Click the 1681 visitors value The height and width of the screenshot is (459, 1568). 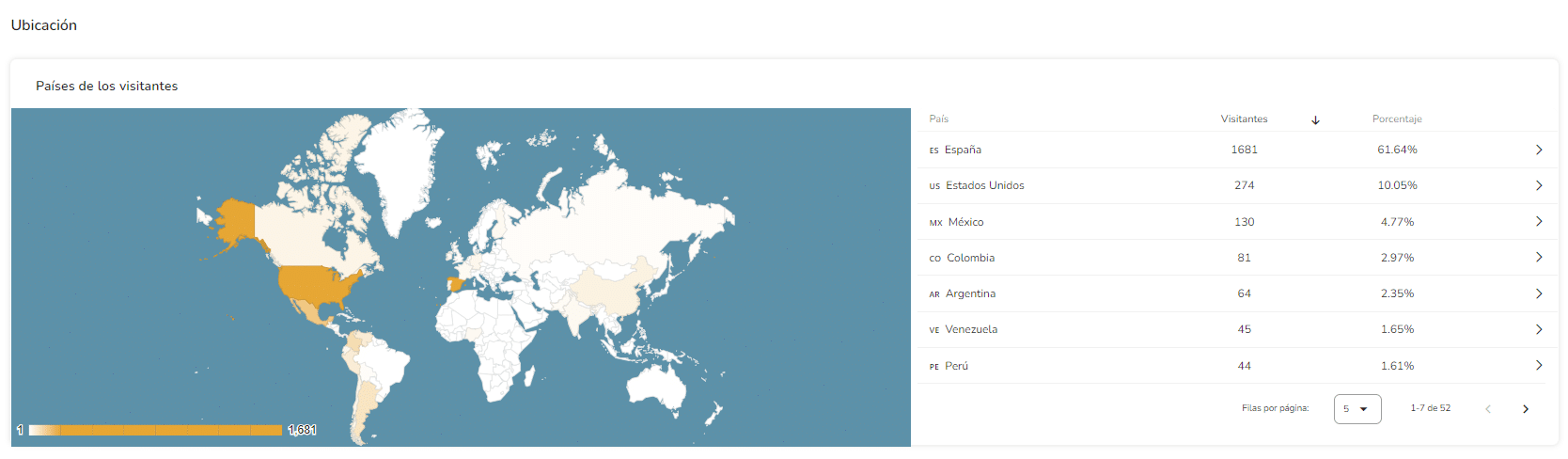click(1244, 150)
